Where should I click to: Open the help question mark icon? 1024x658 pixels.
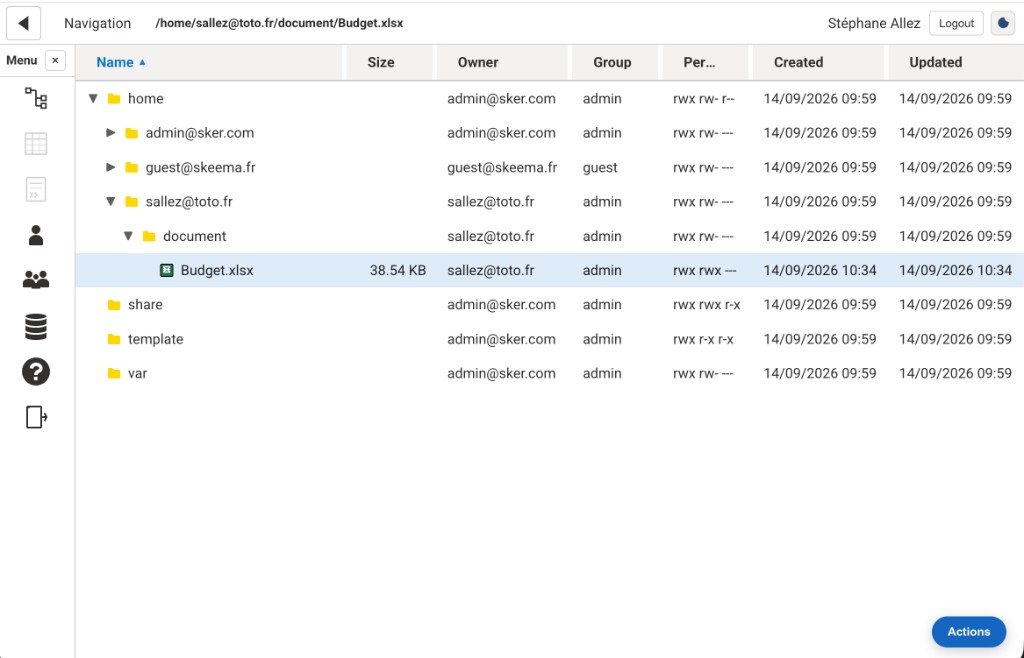coord(36,372)
